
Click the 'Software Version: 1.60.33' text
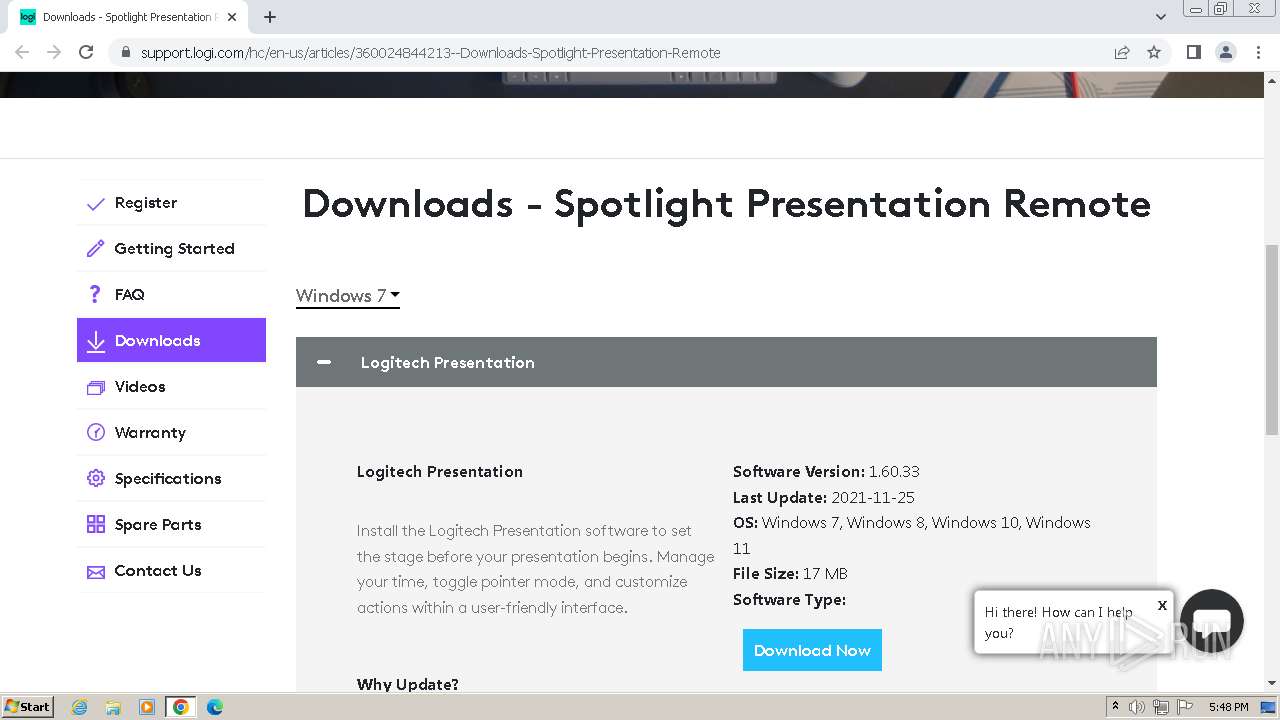pos(826,472)
